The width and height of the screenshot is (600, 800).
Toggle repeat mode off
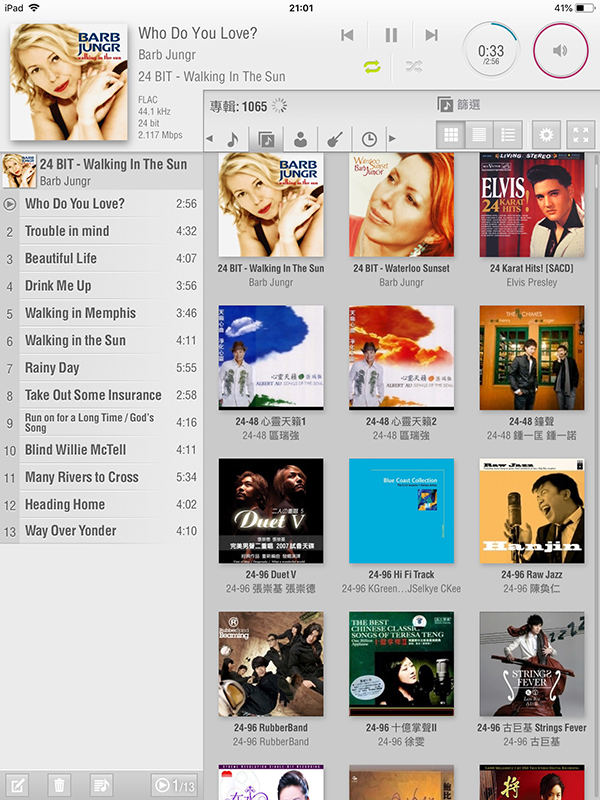(x=372, y=68)
